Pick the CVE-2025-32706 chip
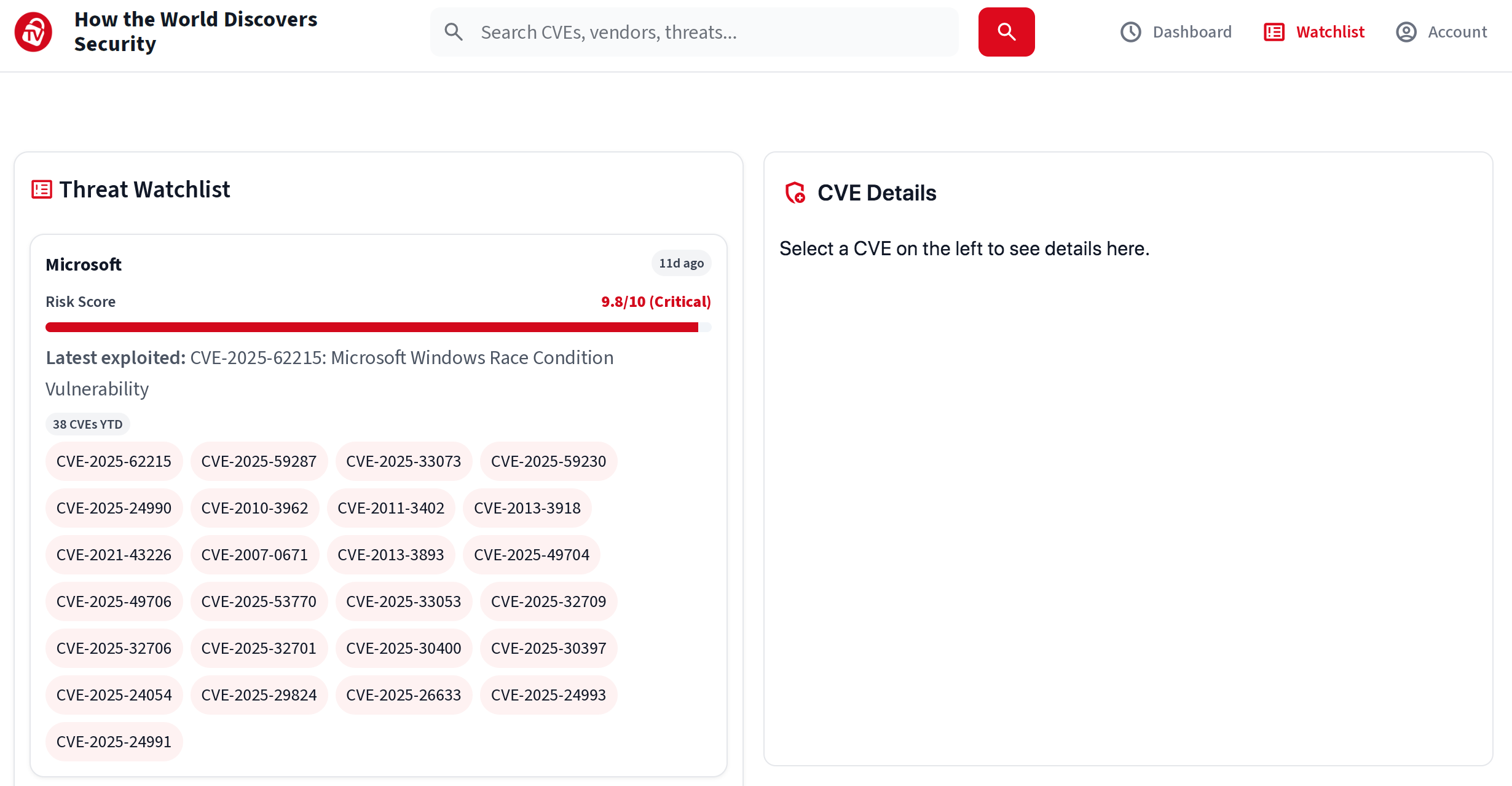Image resolution: width=1512 pixels, height=786 pixels. [x=114, y=648]
